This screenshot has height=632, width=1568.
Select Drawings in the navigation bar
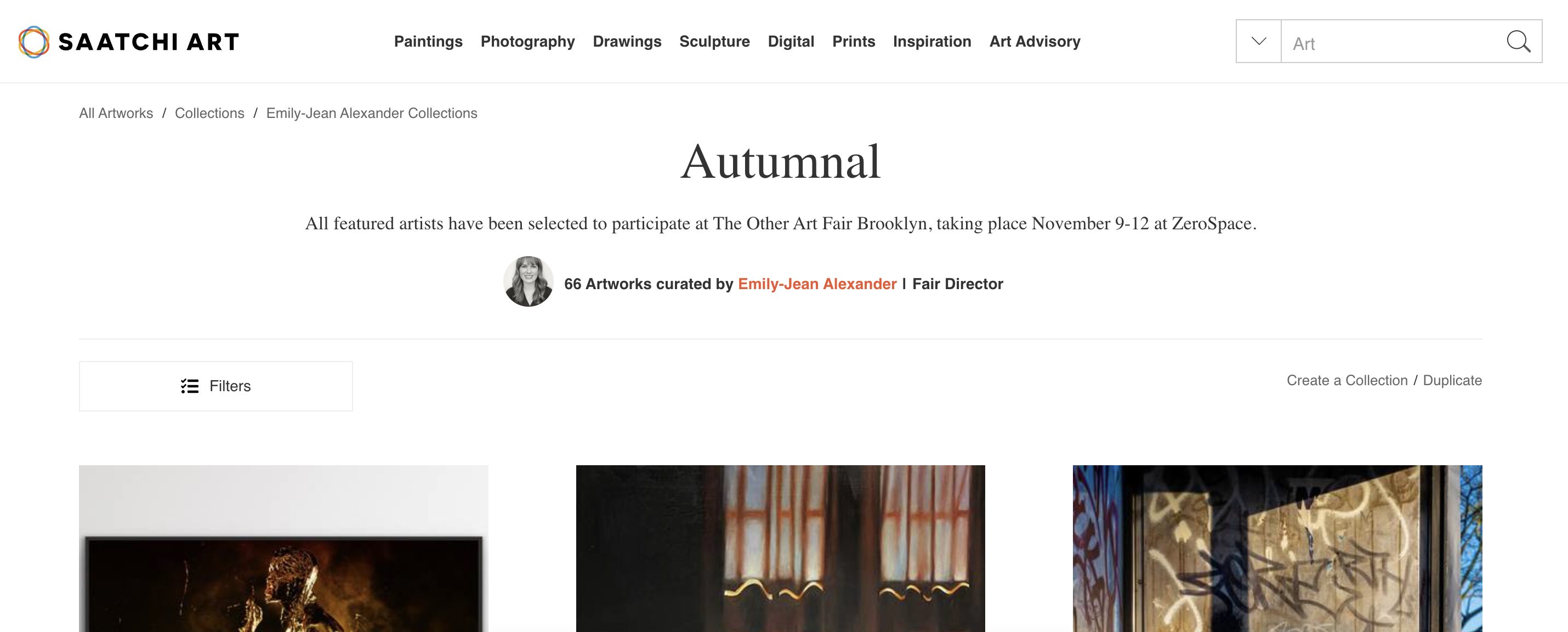(626, 41)
